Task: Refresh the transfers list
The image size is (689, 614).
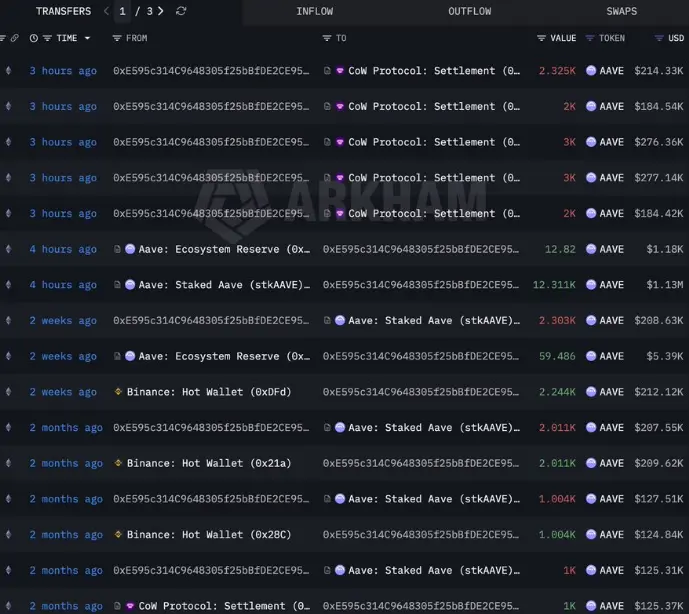Action: [181, 11]
